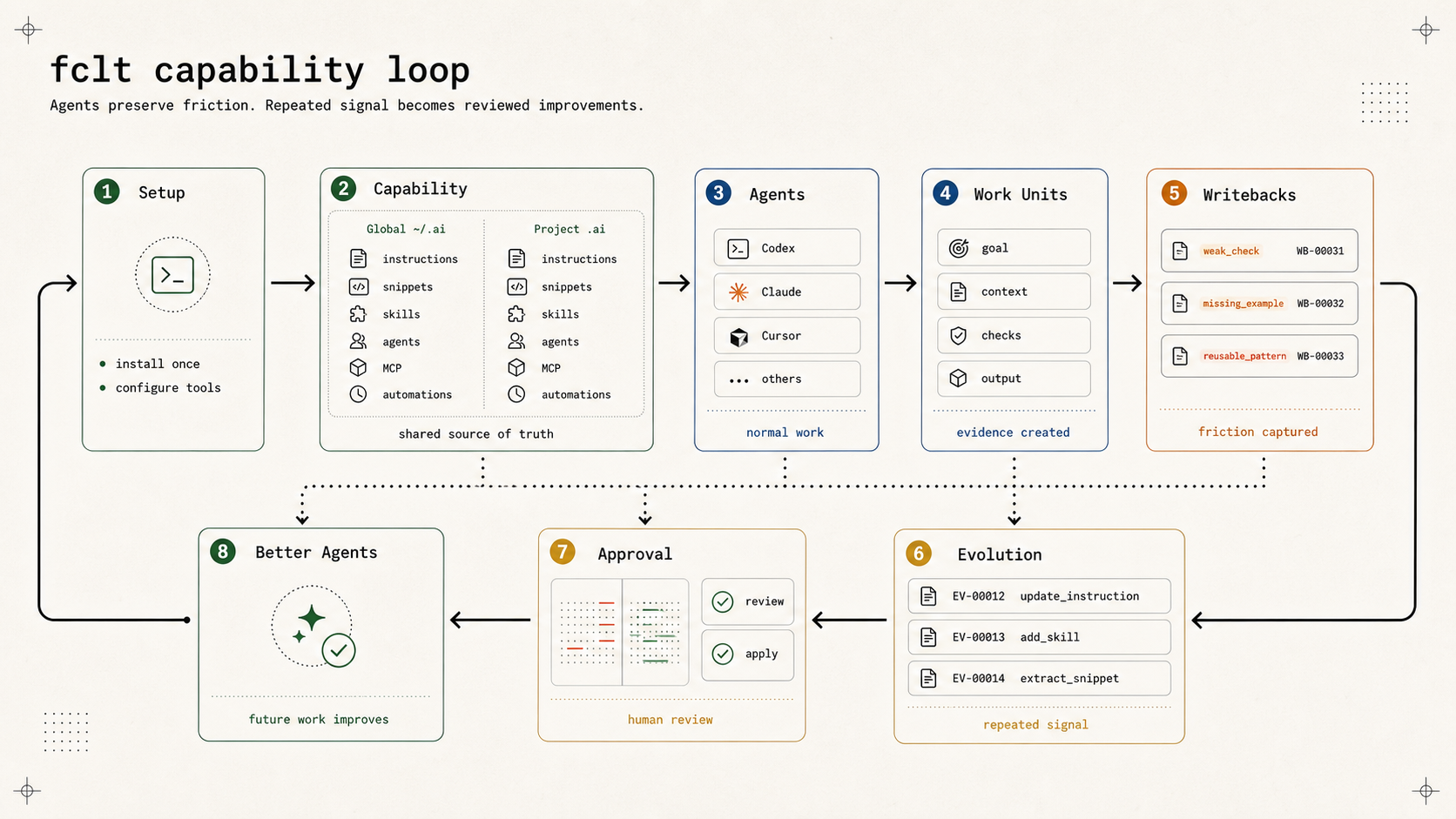The width and height of the screenshot is (1456, 819).
Task: Tick the apply checkmark in Approval
Action: 723,654
